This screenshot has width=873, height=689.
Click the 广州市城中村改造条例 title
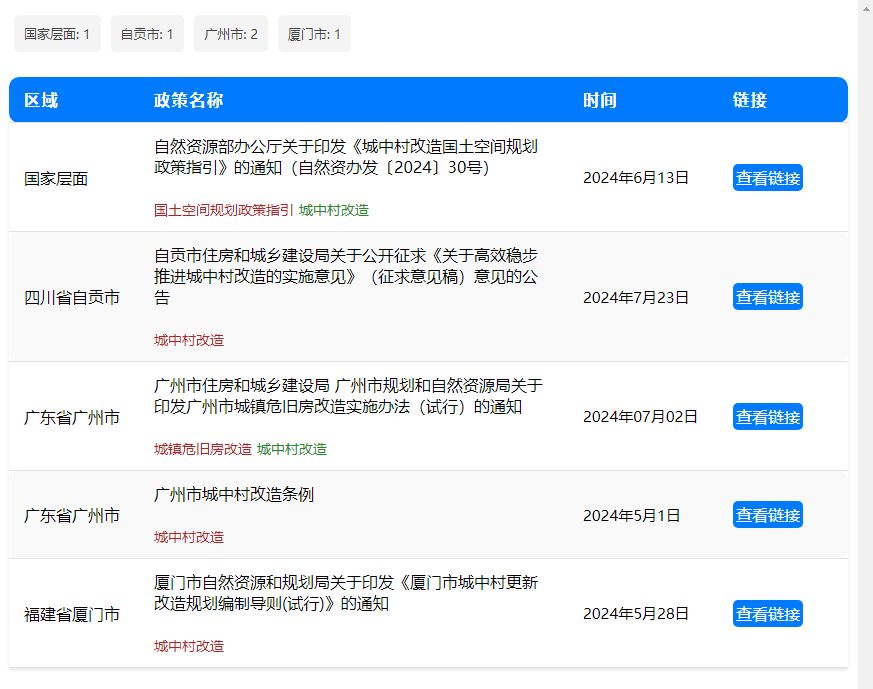[x=234, y=494]
